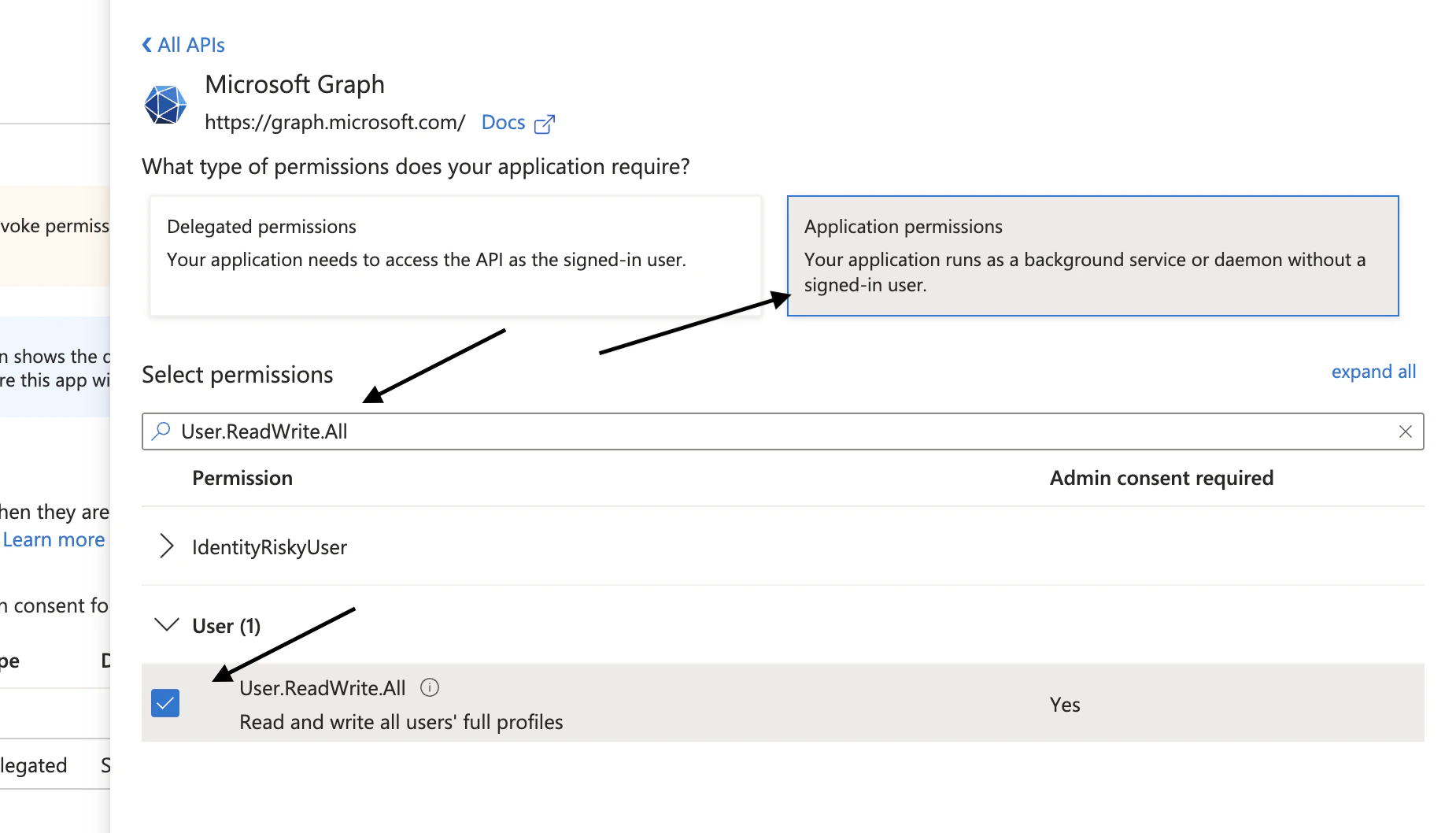
Task: Collapse the User (1) permission group
Action: coord(166,625)
